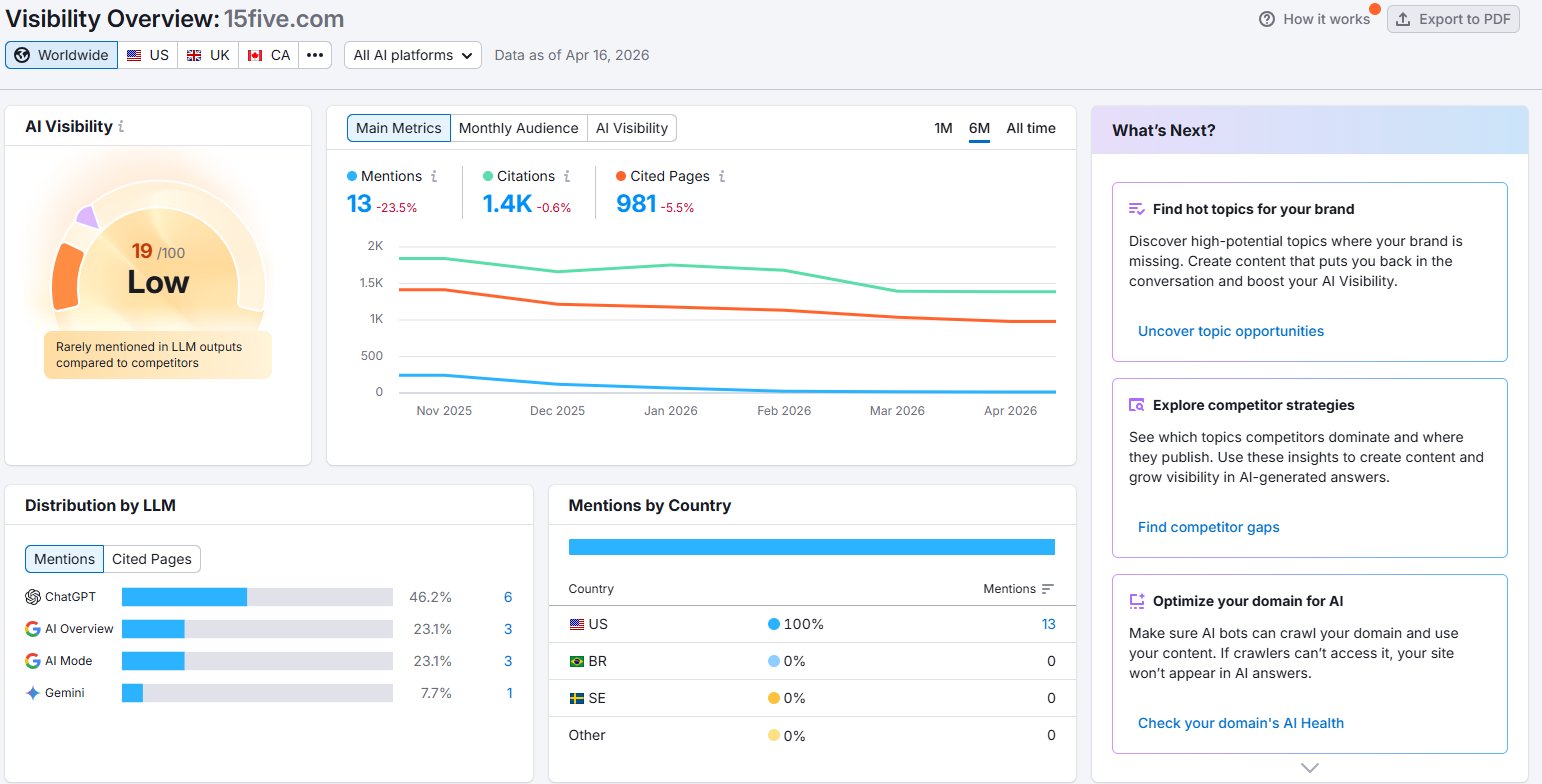Click the 15five.com domain title text
This screenshot has width=1542, height=784.
284,18
